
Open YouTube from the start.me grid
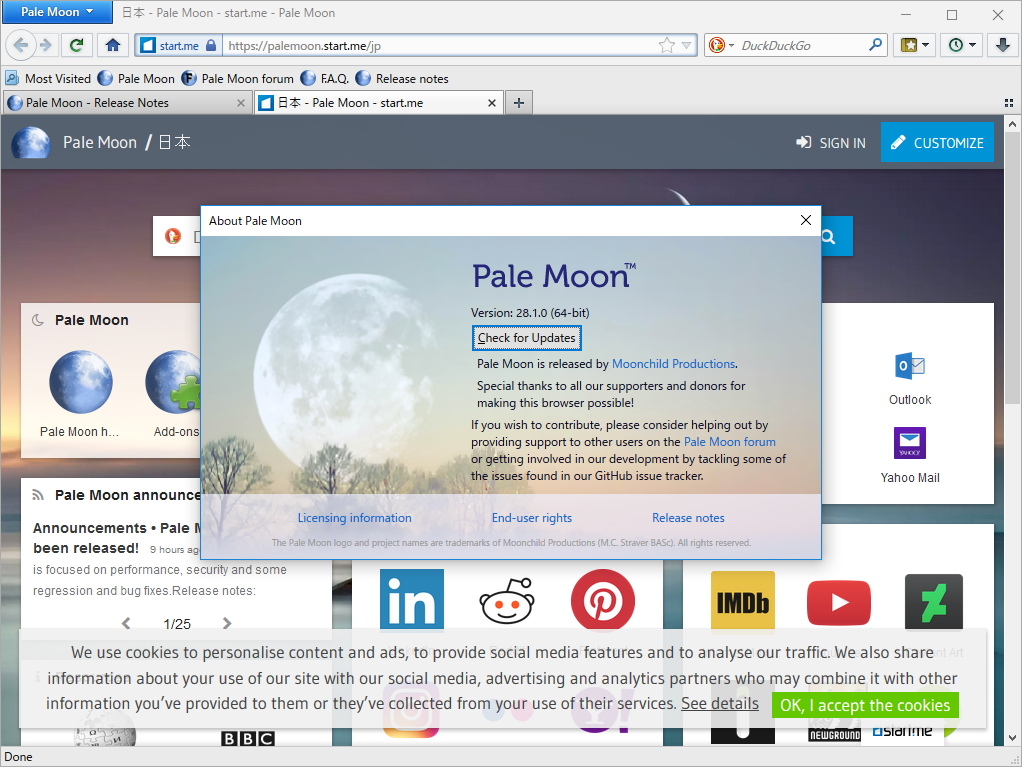[x=838, y=603]
